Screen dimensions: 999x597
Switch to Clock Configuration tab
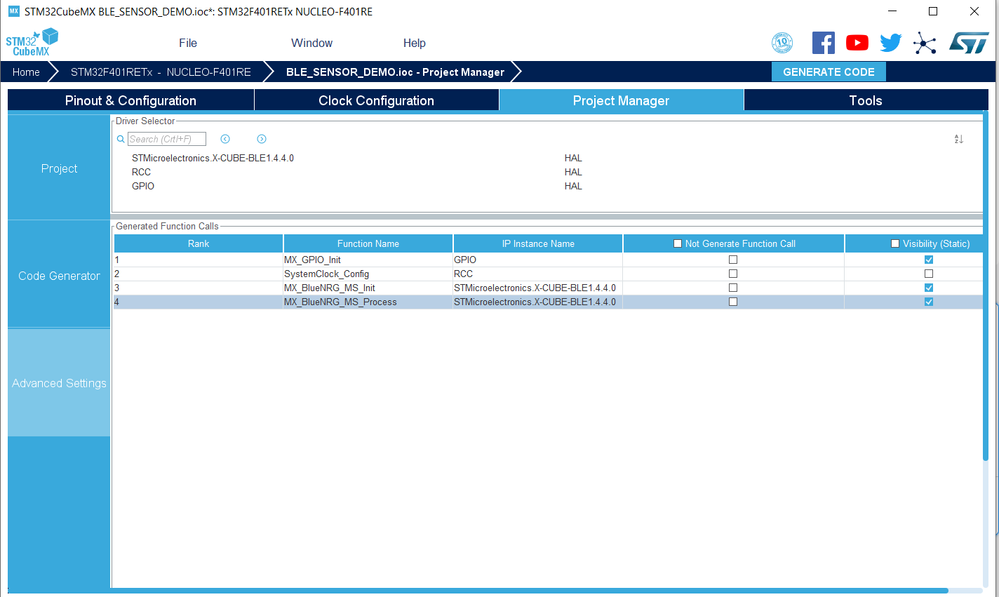point(377,100)
